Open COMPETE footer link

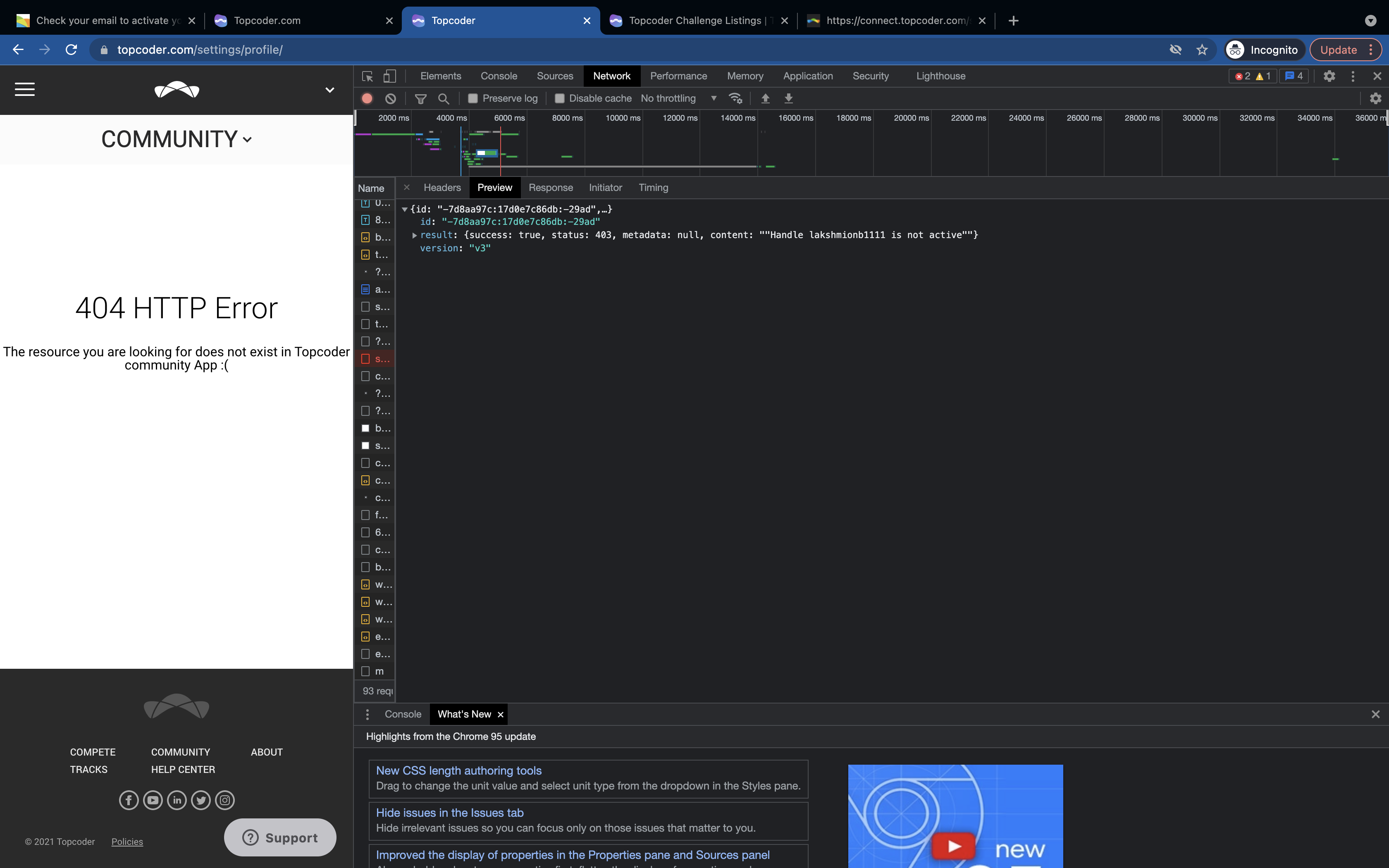(93, 752)
